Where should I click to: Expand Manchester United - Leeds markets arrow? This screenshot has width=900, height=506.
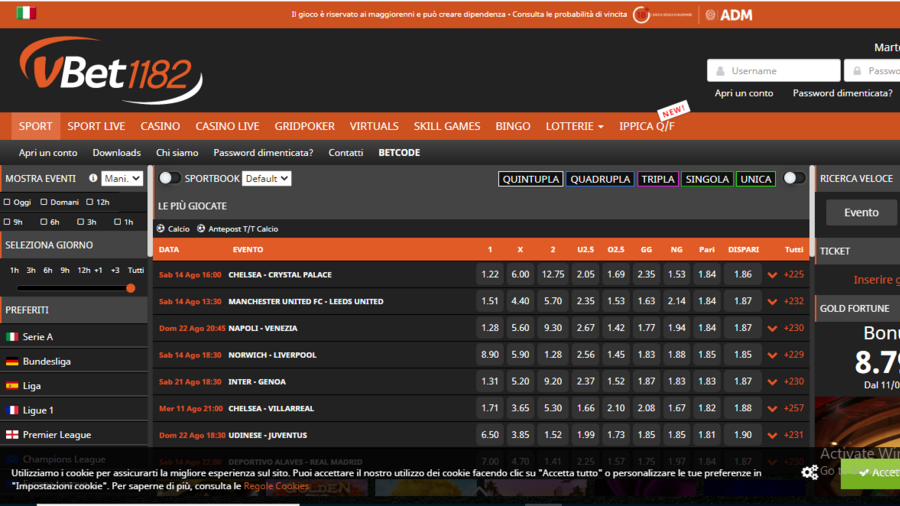pyautogui.click(x=772, y=302)
